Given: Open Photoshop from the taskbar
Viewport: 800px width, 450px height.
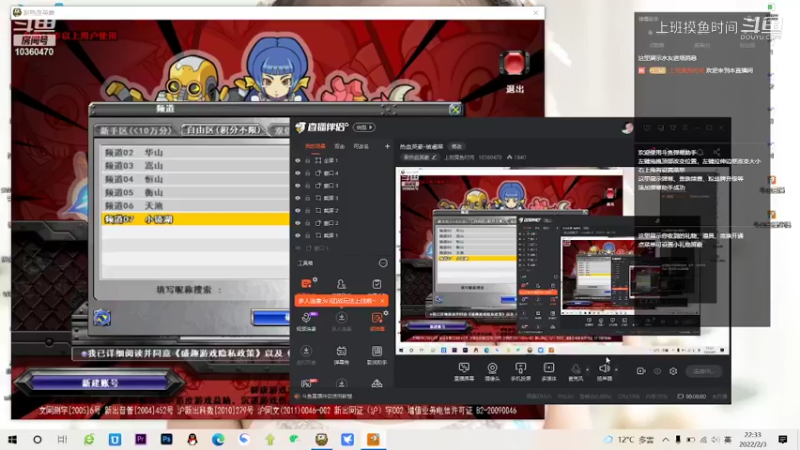Looking at the screenshot, I should (166, 439).
